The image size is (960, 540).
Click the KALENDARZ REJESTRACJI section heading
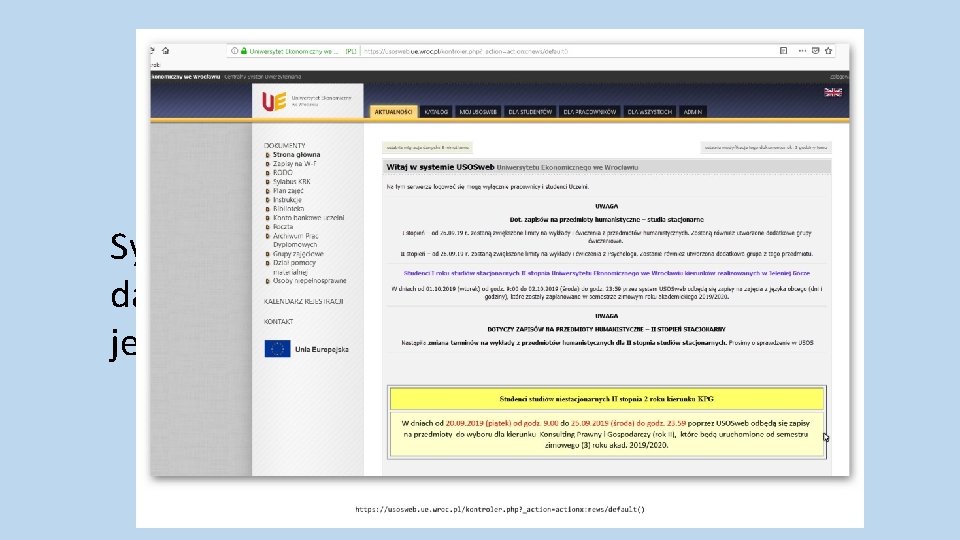(x=304, y=301)
